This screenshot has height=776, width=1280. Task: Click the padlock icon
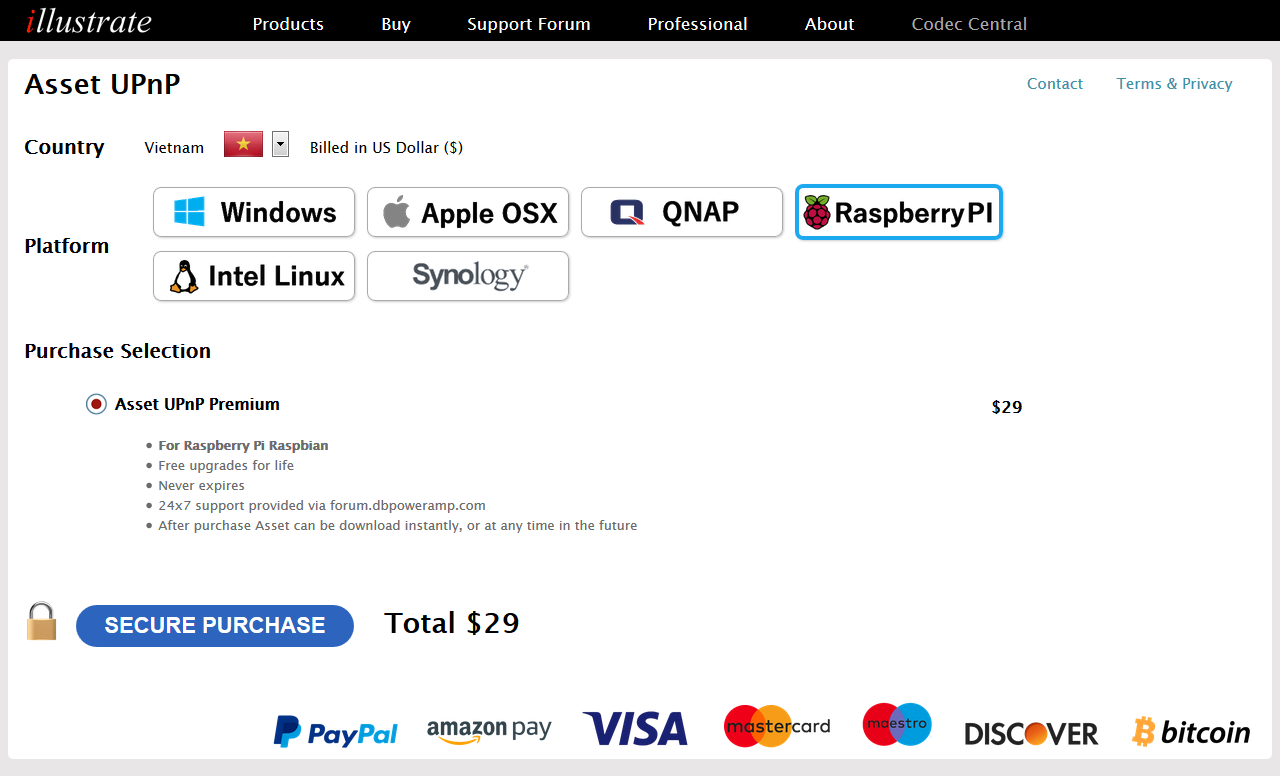(41, 621)
